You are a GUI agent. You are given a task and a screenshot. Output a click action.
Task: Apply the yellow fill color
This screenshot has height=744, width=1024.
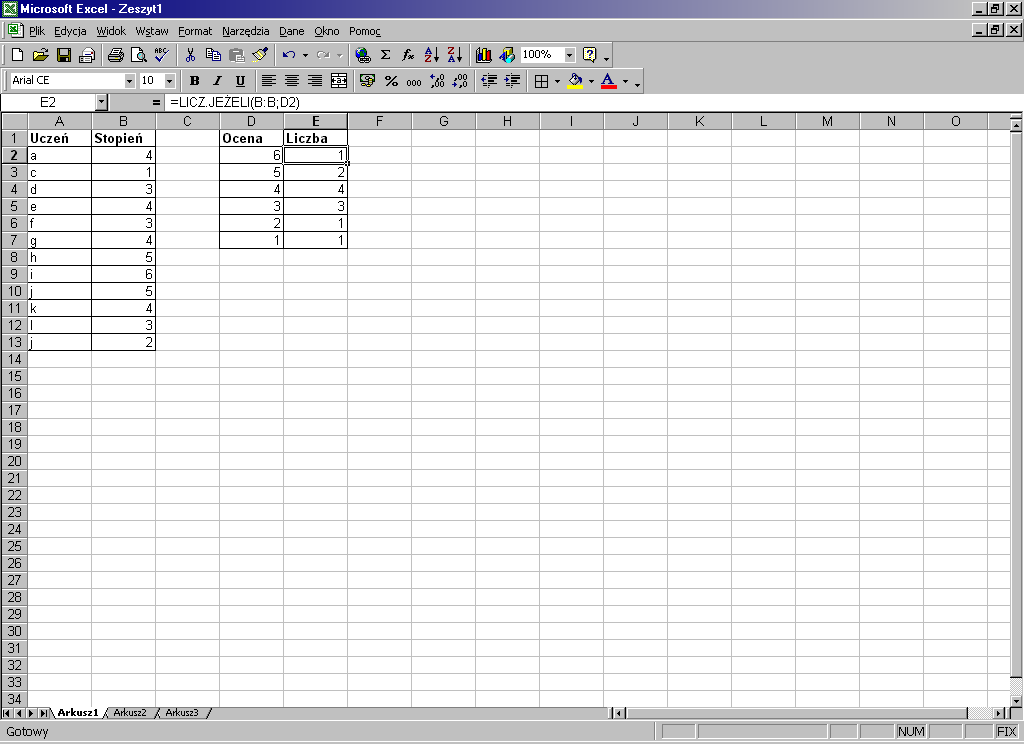tap(575, 81)
